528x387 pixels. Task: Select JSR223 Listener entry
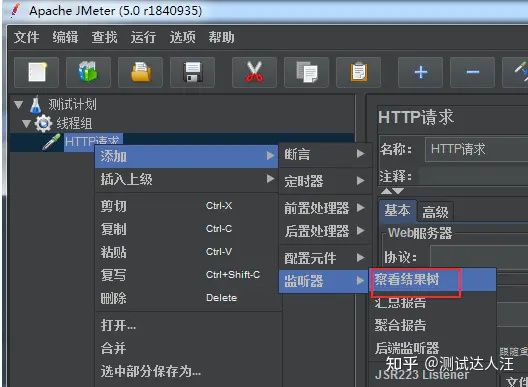pyautogui.click(x=433, y=375)
